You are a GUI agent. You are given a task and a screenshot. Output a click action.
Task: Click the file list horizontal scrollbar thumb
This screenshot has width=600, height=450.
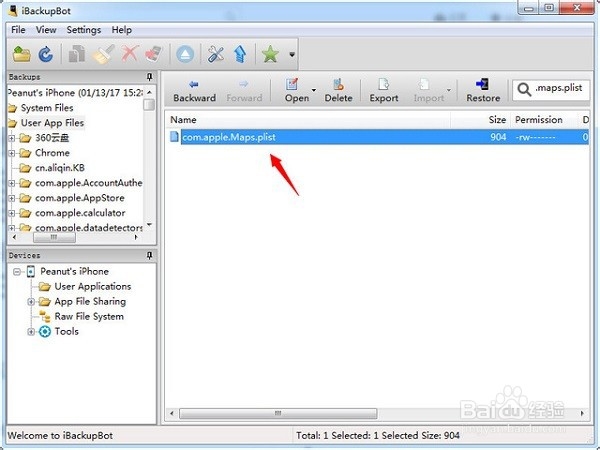(x=278, y=413)
